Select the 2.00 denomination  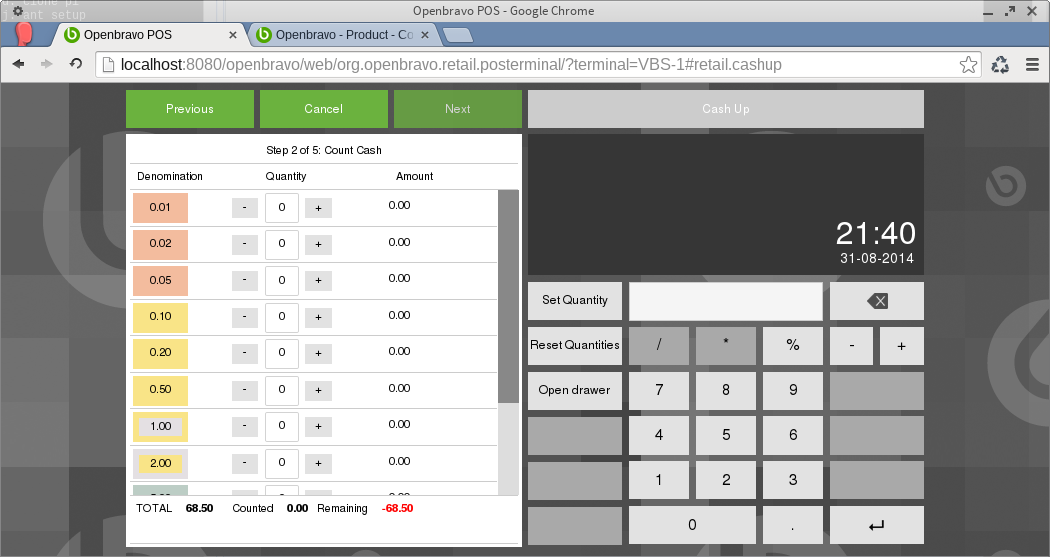pos(160,463)
